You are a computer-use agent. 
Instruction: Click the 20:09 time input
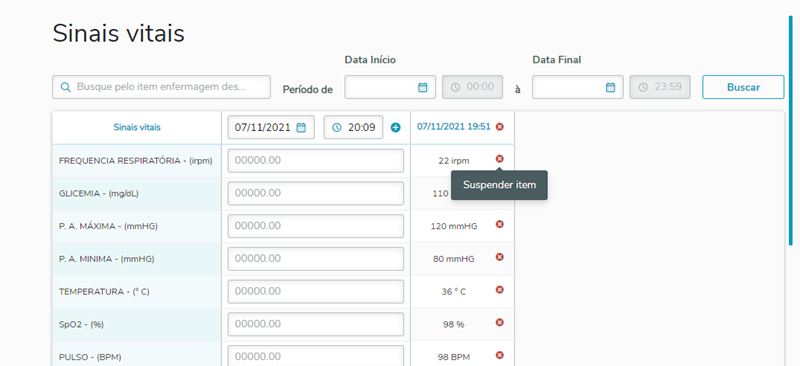click(353, 128)
